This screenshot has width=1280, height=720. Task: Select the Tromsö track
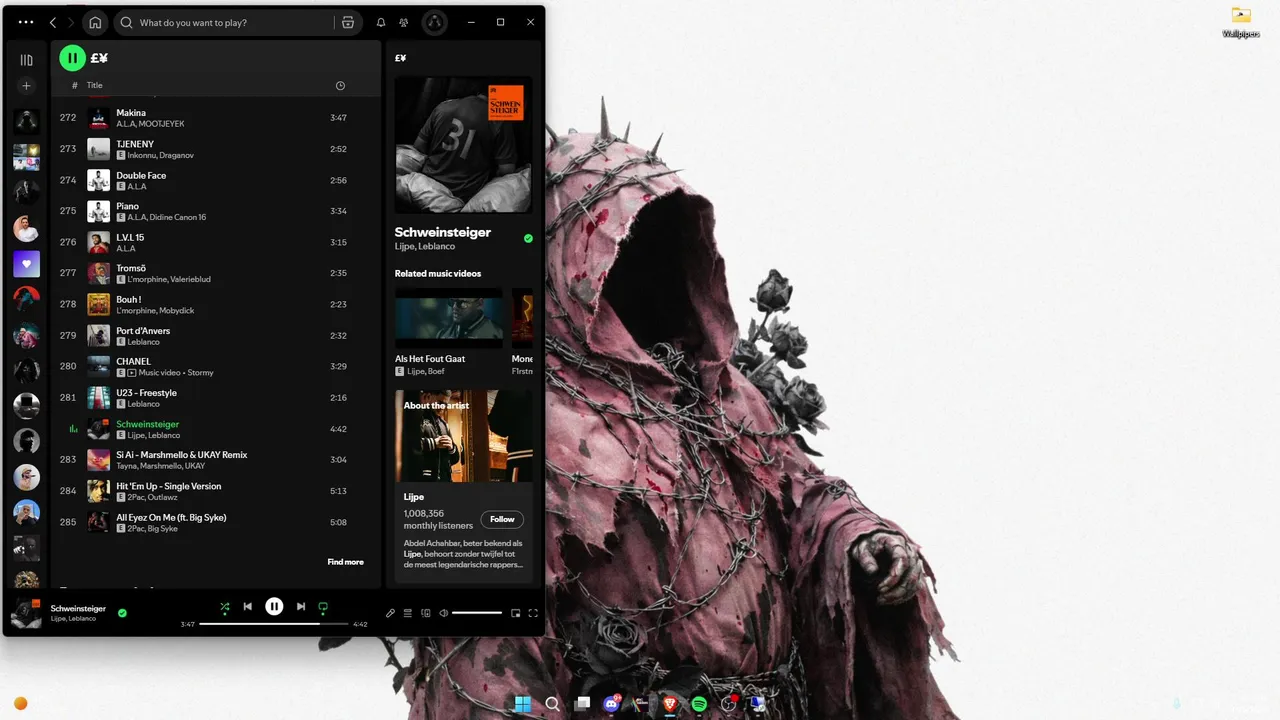coord(216,273)
